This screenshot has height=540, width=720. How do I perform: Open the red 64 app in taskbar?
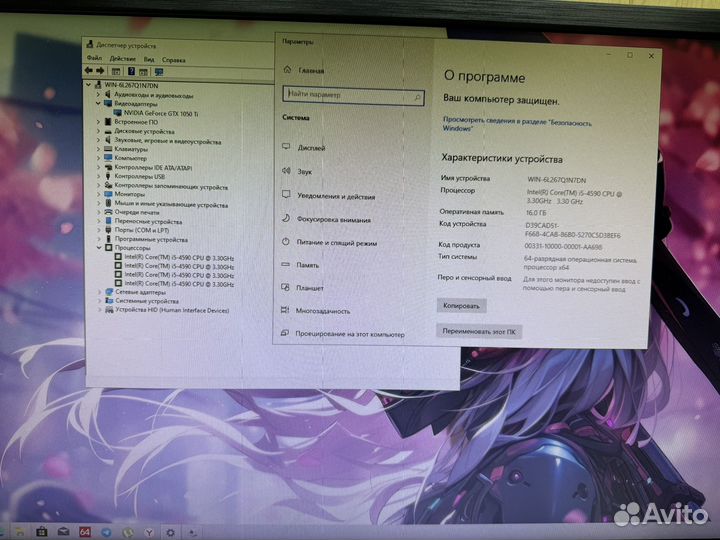point(85,532)
